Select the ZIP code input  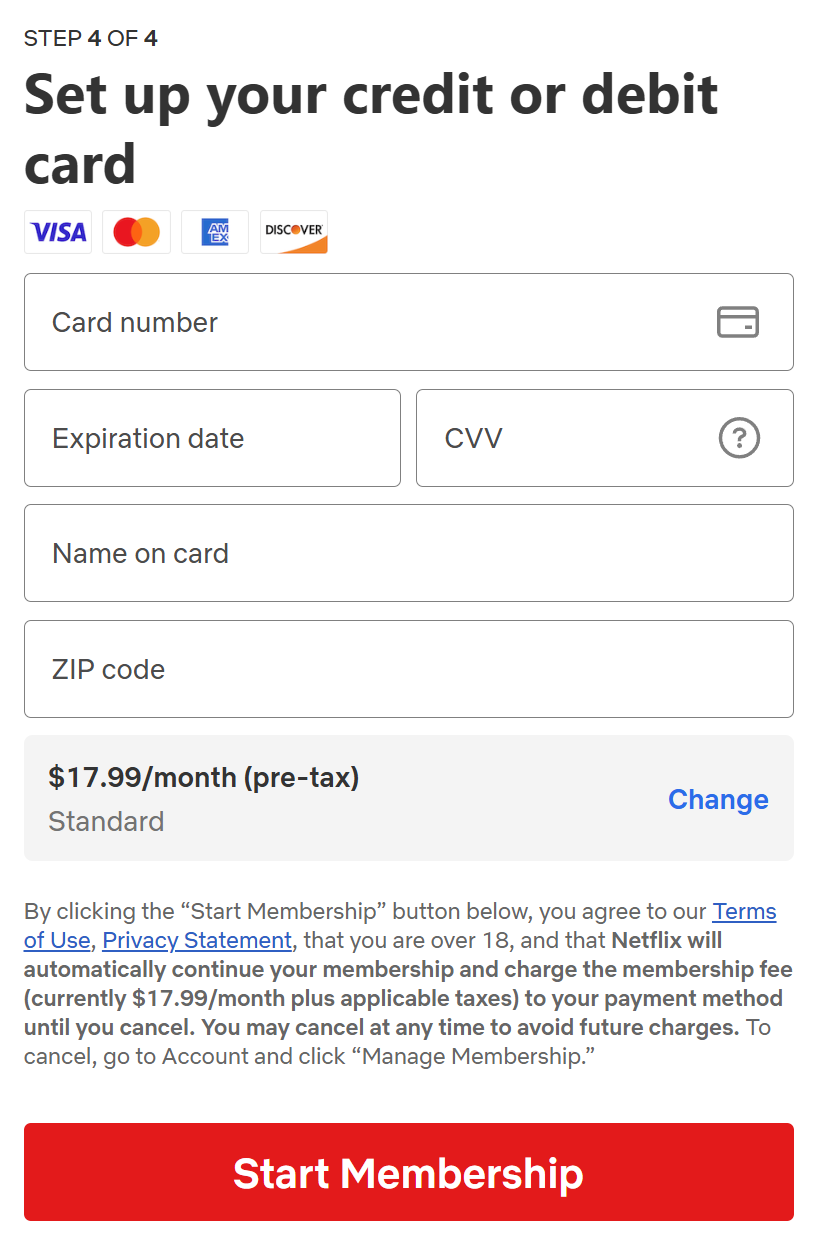pos(408,669)
